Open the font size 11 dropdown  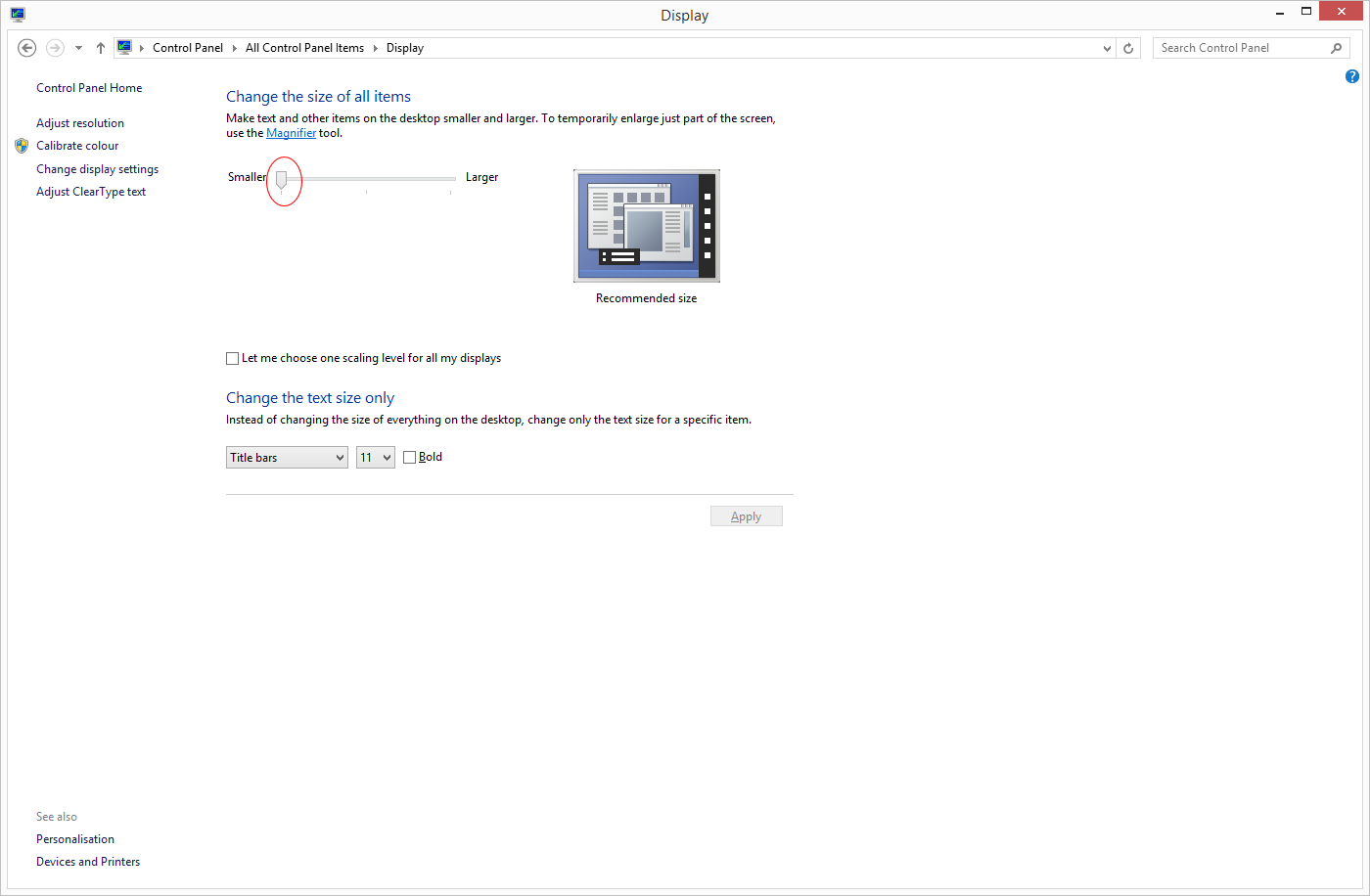(x=376, y=458)
